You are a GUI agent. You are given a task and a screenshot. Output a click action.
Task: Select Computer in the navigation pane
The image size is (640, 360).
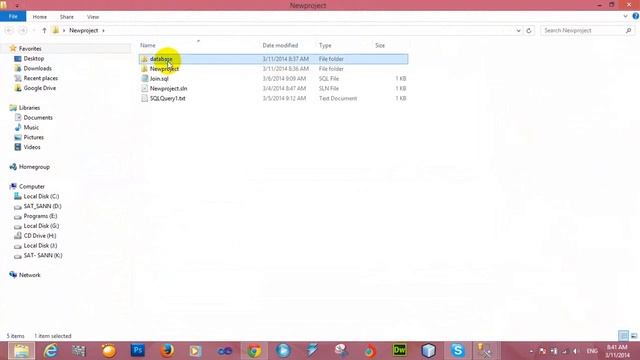pos(31,187)
